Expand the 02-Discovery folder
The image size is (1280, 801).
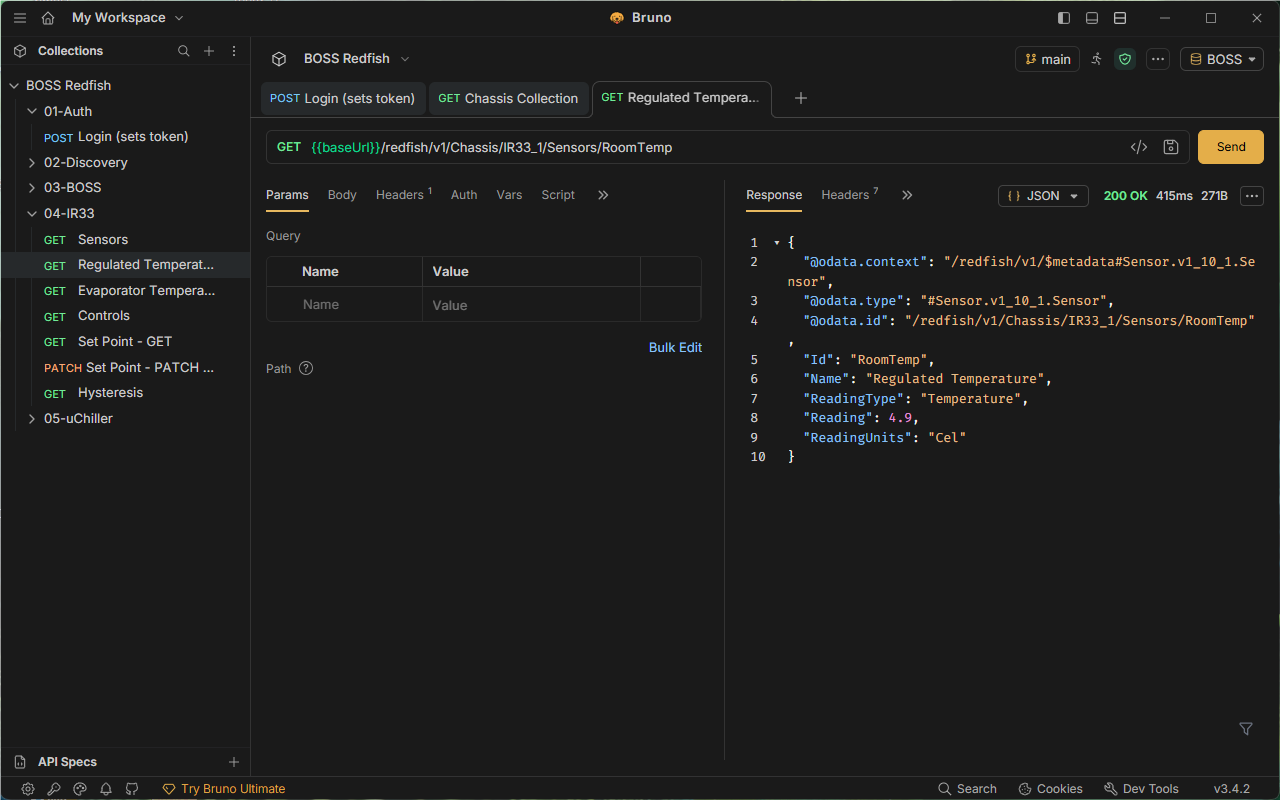tap(32, 163)
